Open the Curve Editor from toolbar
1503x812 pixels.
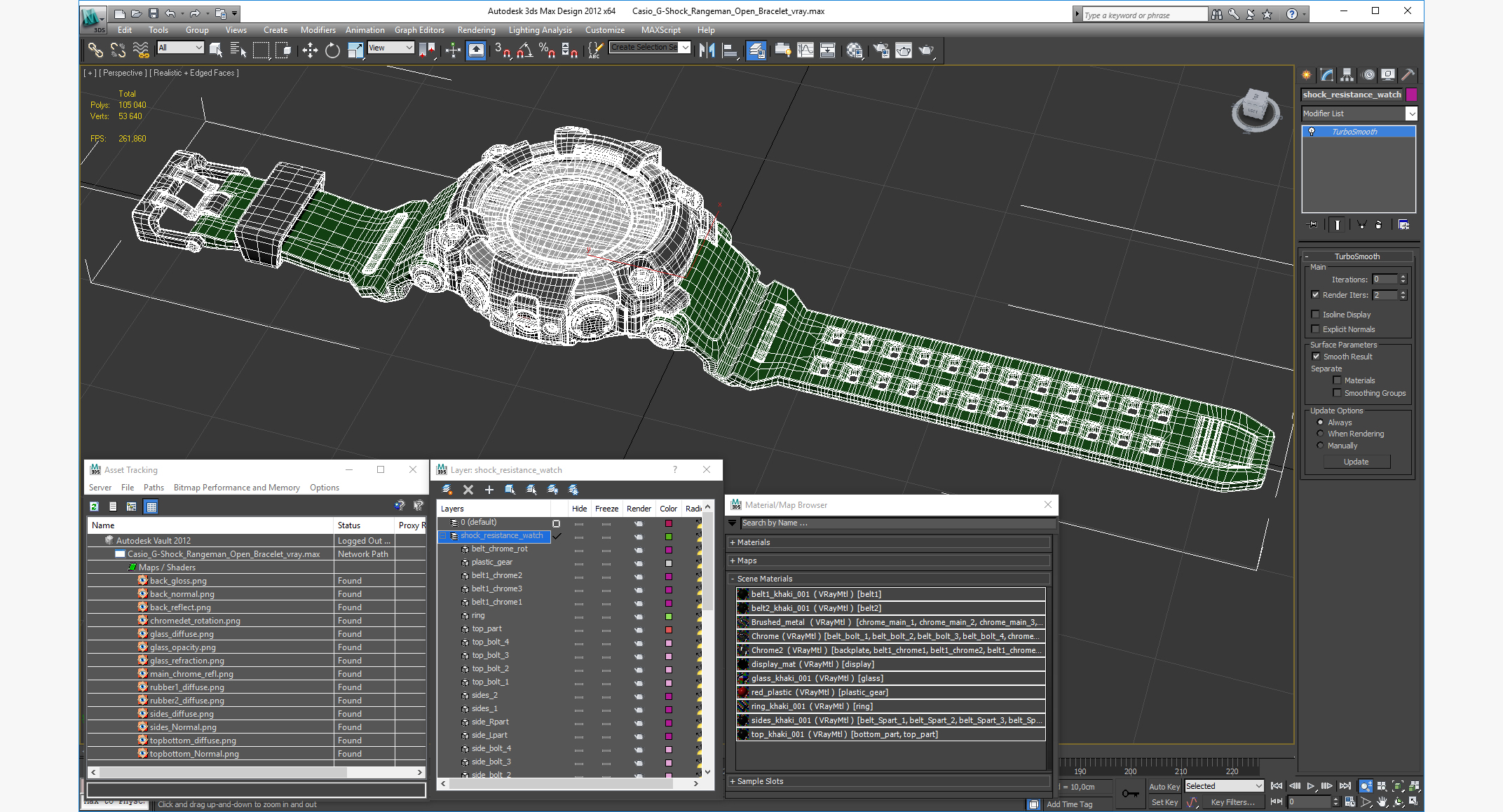coord(805,50)
